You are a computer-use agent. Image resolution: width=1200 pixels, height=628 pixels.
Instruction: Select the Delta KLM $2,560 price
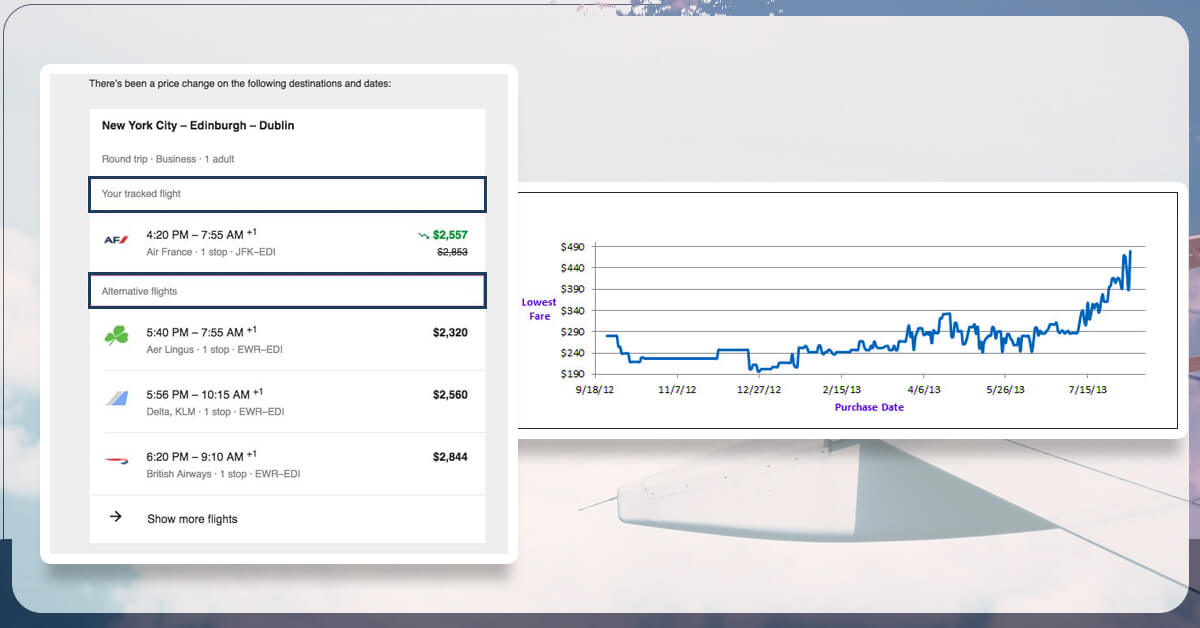[450, 395]
